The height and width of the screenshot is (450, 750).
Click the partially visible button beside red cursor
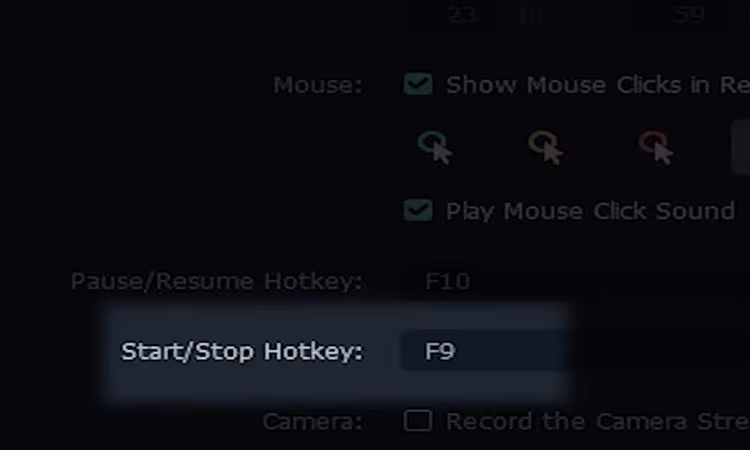pos(740,147)
